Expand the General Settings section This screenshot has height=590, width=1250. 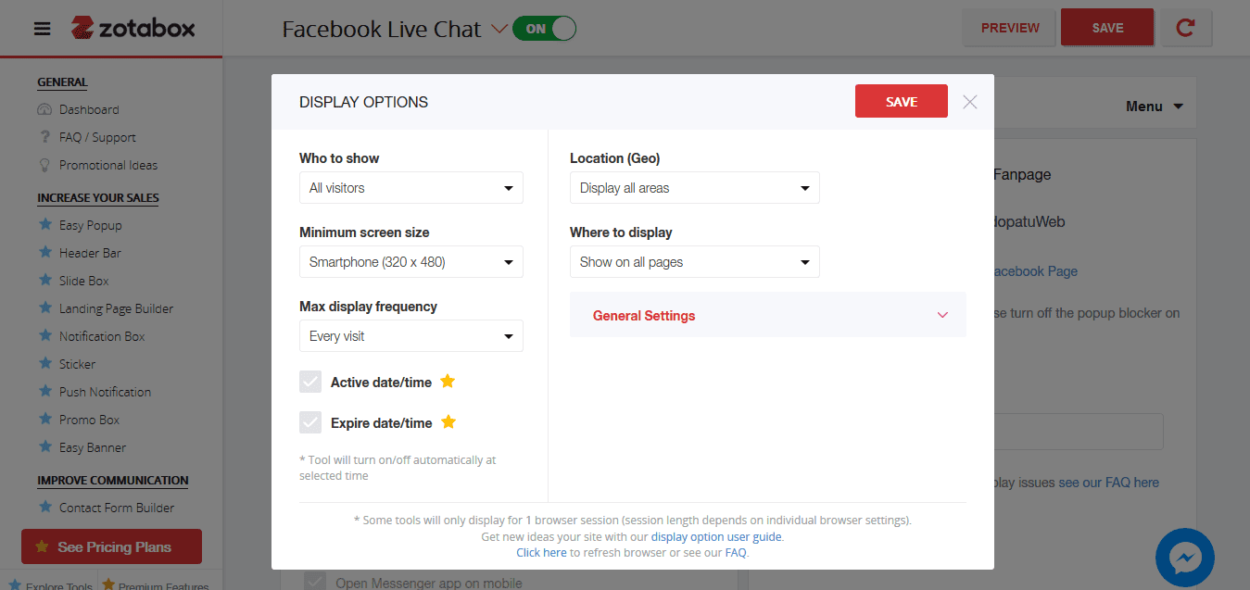click(768, 315)
